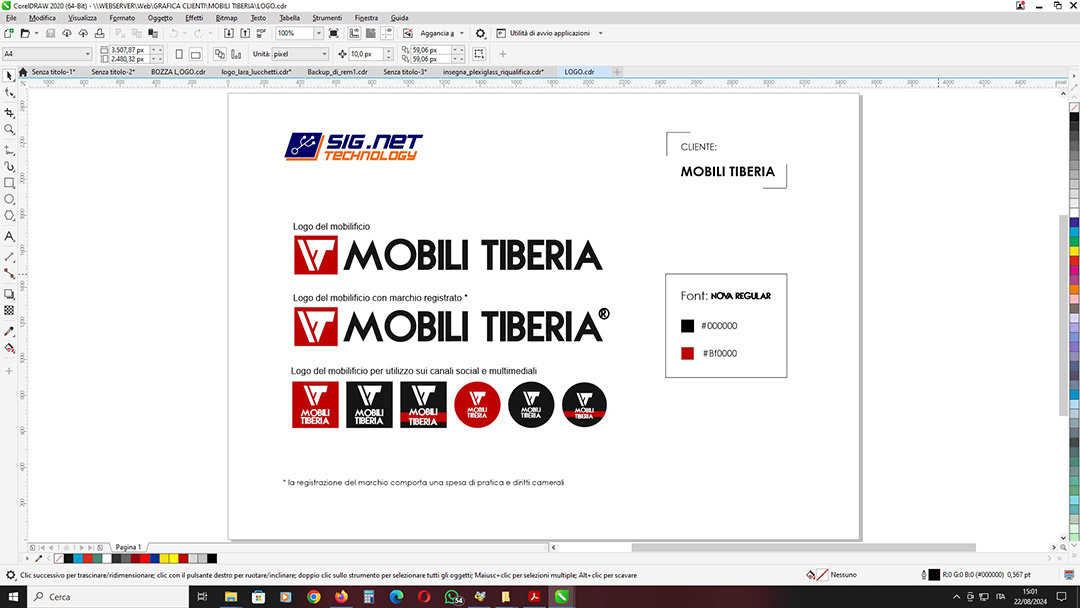Select the Ellipse tool
Screen dimensions: 1080x608
pyautogui.click(x=9, y=200)
